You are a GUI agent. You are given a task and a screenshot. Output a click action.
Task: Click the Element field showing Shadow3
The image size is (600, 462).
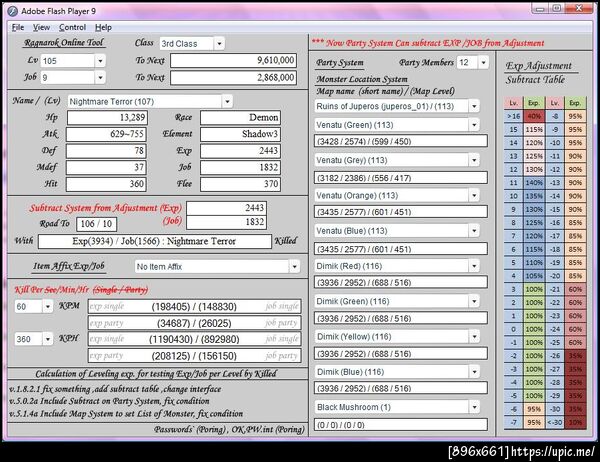click(240, 134)
